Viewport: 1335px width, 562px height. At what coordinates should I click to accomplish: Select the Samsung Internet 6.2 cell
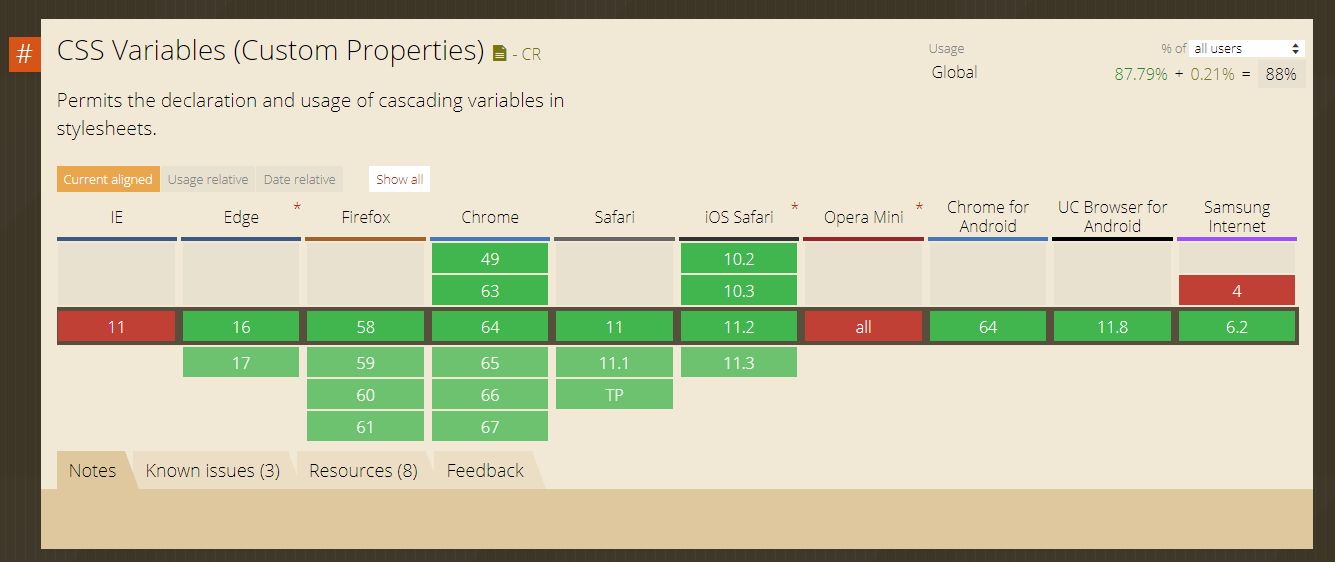1237,327
